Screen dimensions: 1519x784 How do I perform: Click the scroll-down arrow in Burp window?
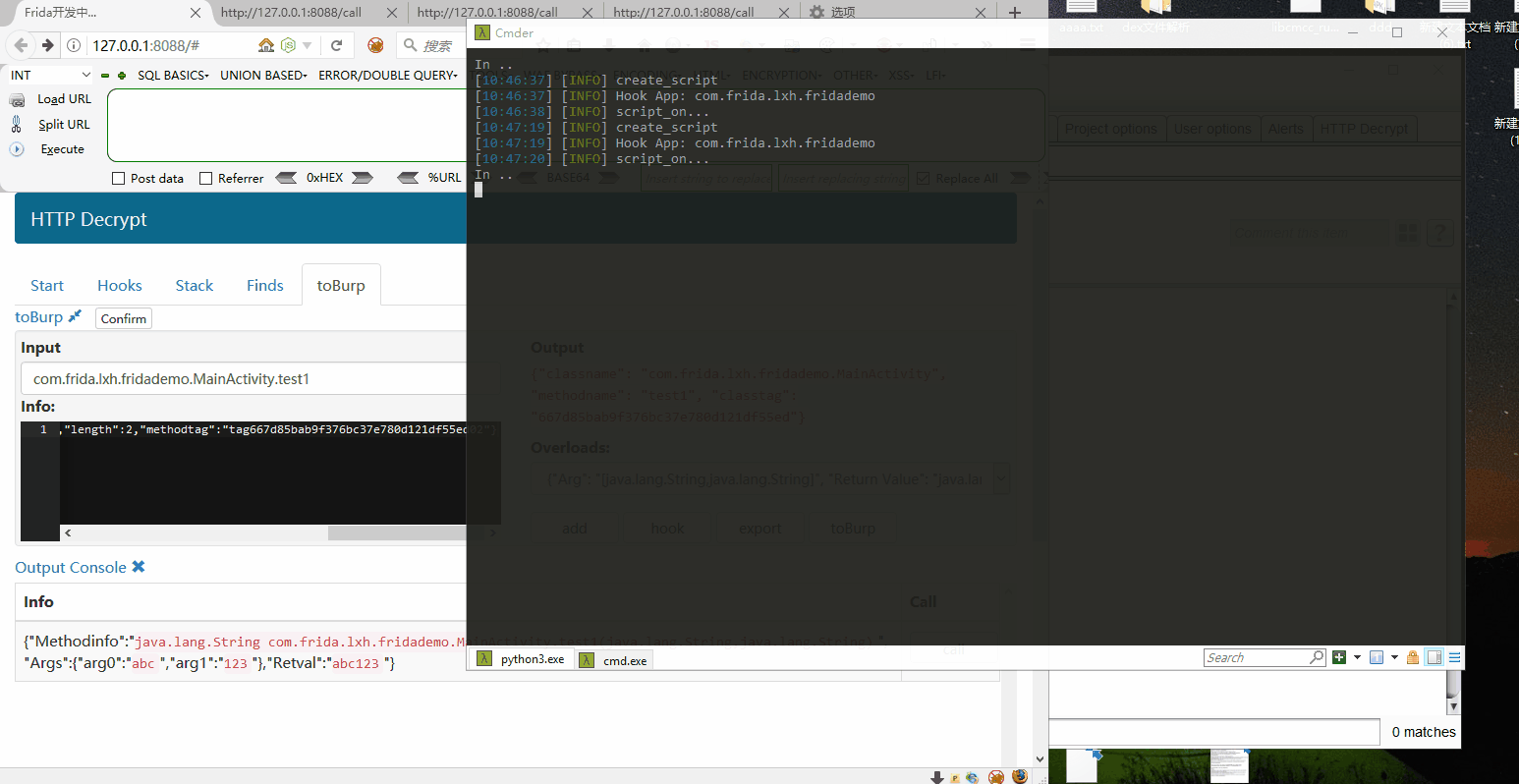(1453, 706)
